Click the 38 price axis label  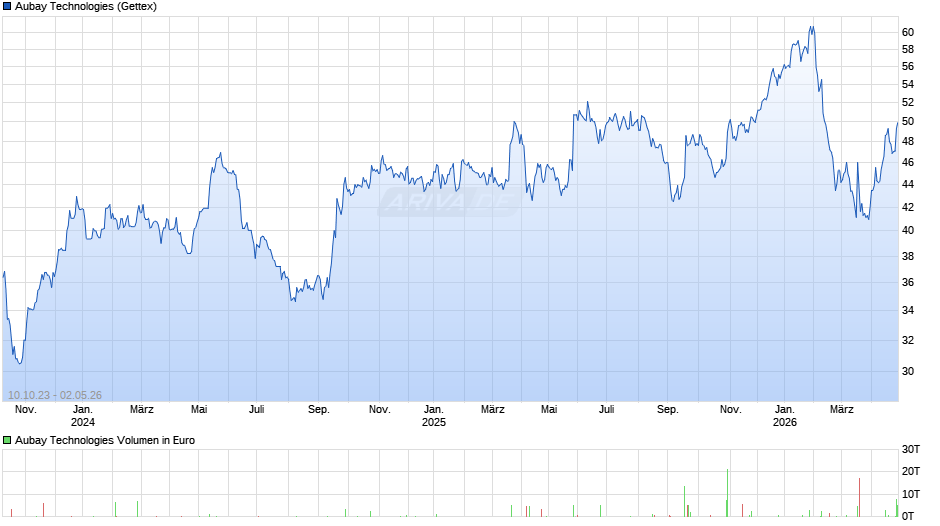pos(908,256)
